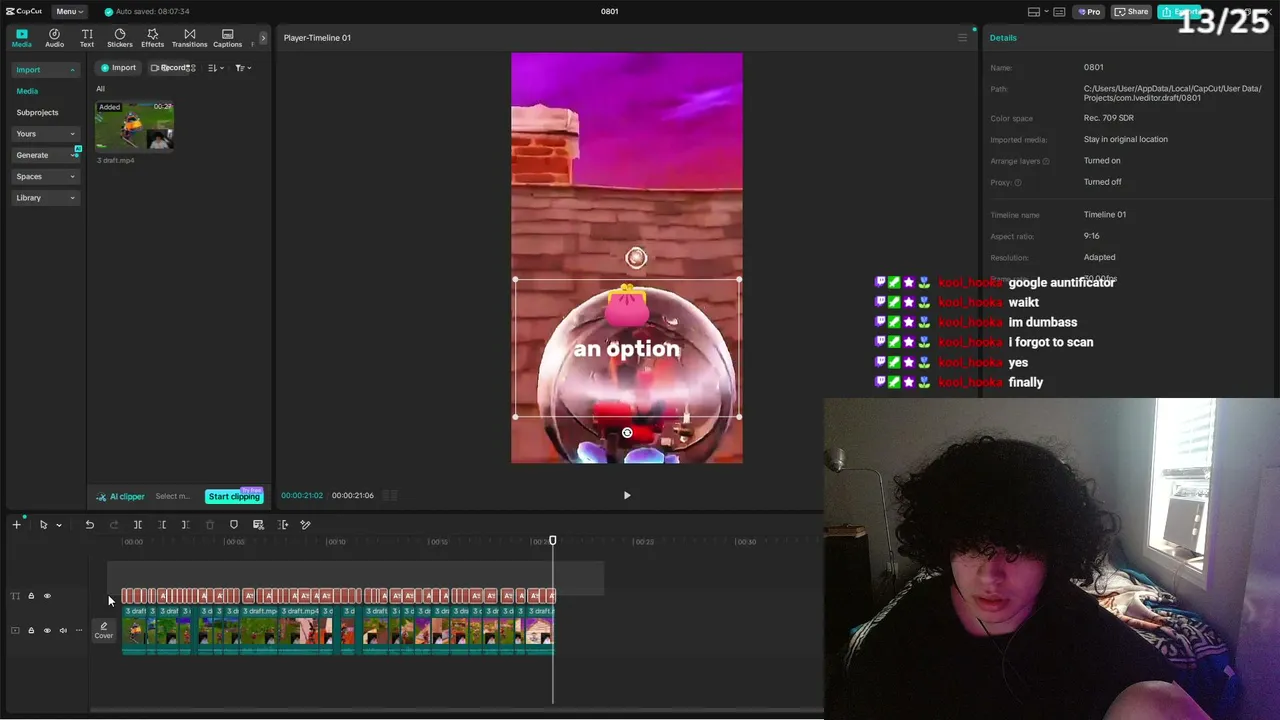
Task: Click the rotate handle below the caption
Action: coord(627,433)
